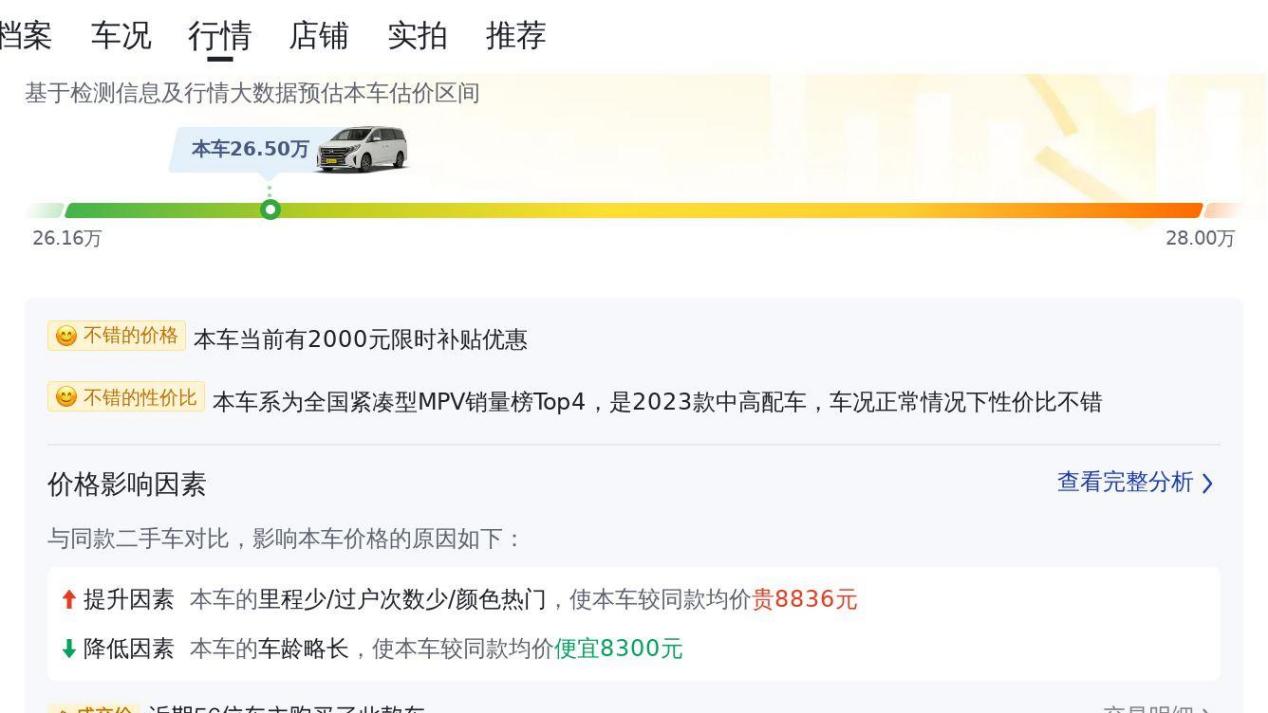Click the green 便宜8300元 price text
Viewport: 1268px width, 713px height.
619,650
